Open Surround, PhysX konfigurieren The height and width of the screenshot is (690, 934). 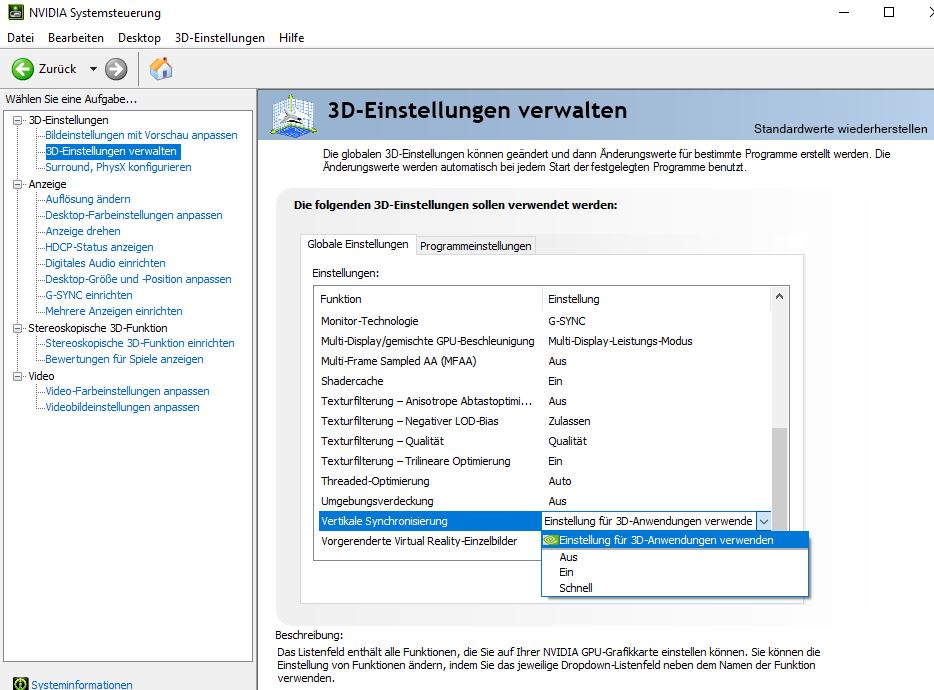(119, 167)
